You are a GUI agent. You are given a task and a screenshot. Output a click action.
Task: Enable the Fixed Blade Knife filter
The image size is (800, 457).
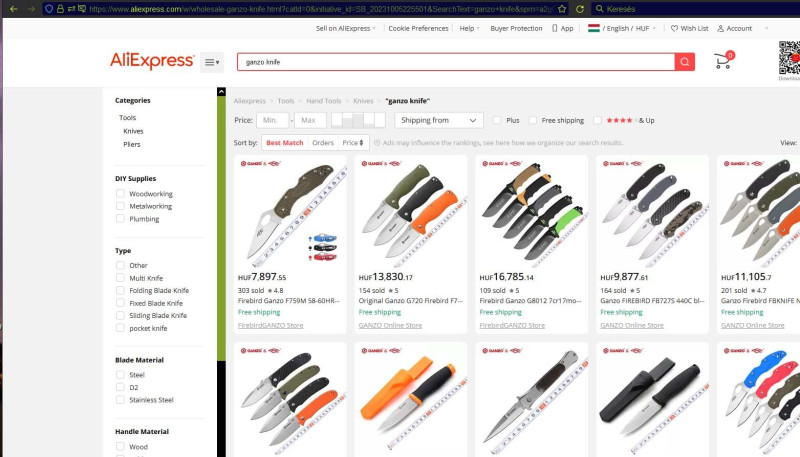120,303
